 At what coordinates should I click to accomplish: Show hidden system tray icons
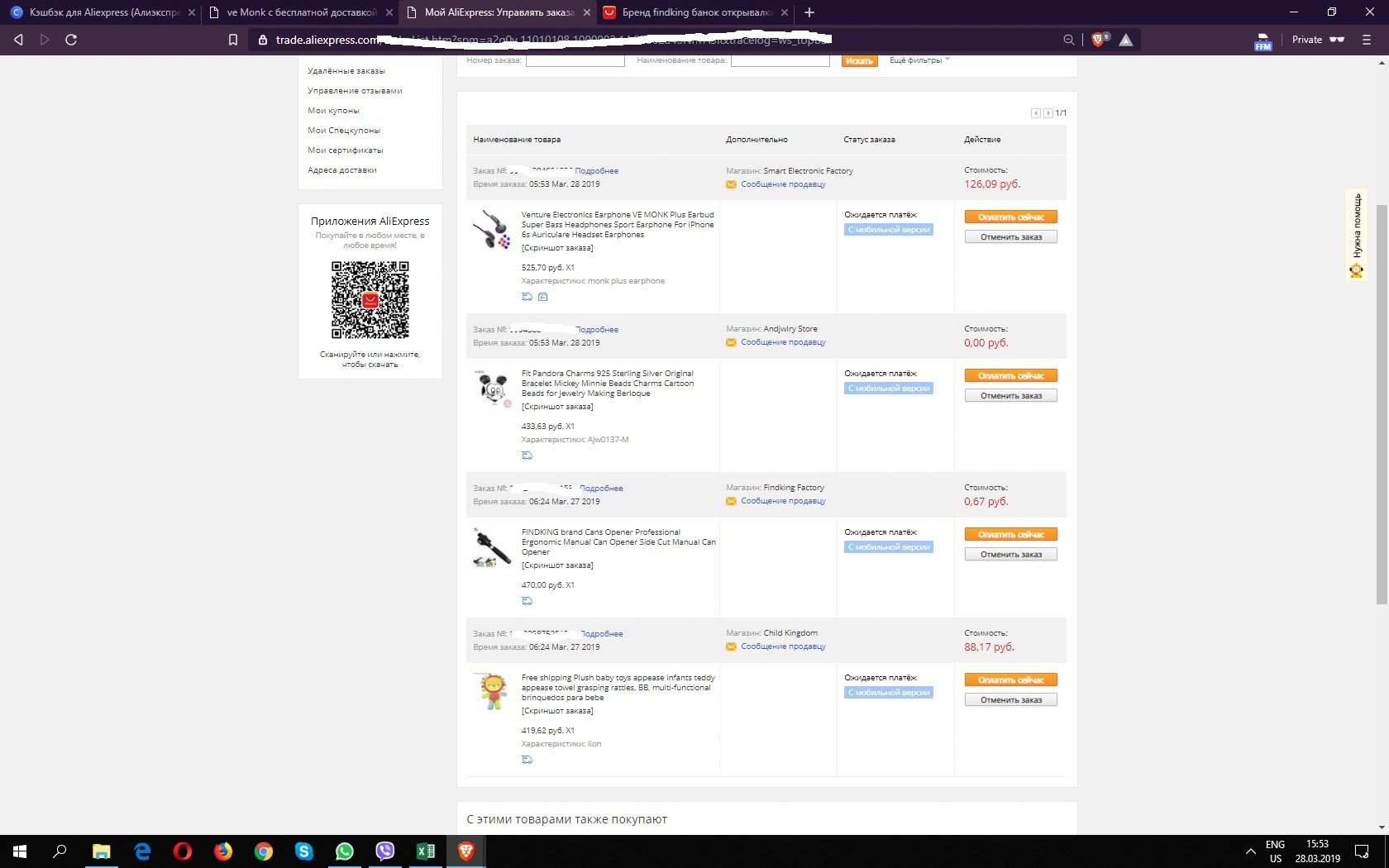[x=1250, y=851]
